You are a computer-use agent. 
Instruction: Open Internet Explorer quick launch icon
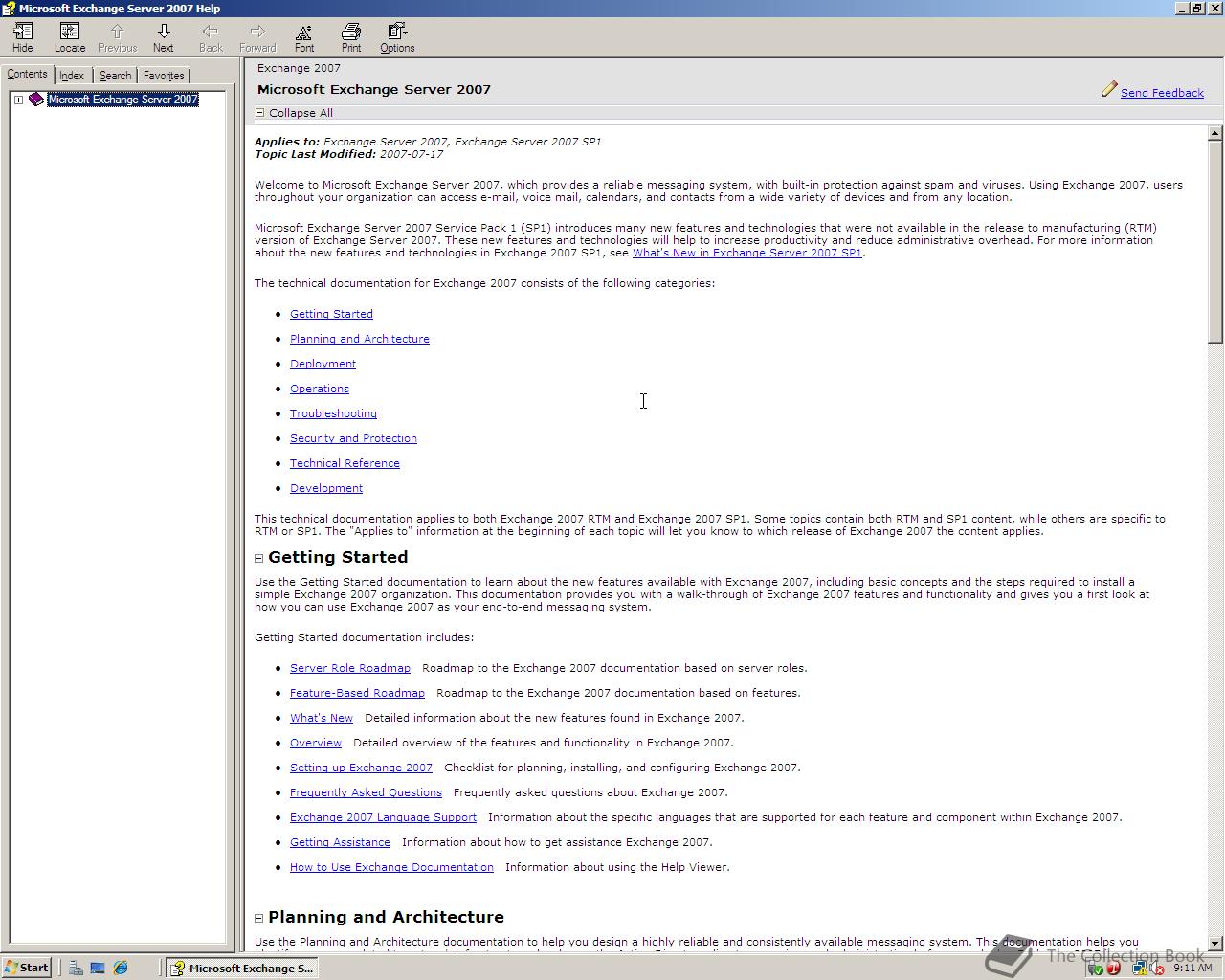121,968
